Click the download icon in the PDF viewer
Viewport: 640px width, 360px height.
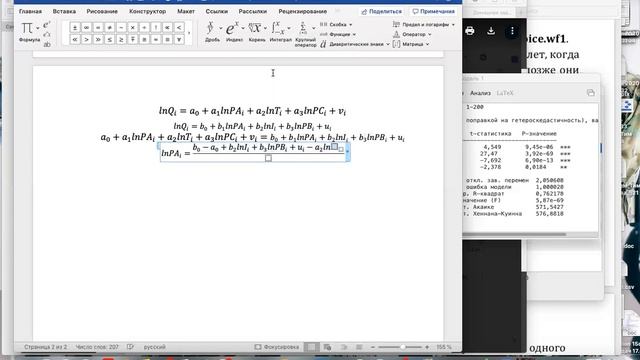tap(491, 31)
